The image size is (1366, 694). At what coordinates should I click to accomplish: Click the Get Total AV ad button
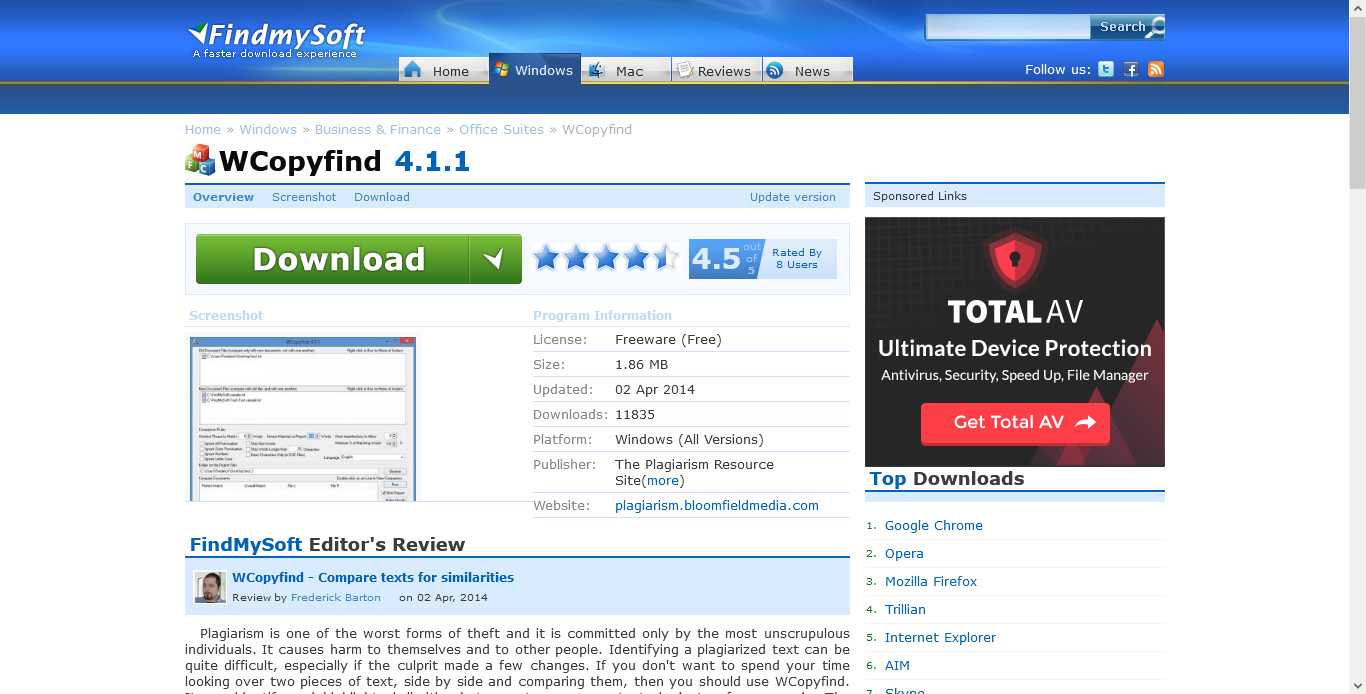pyautogui.click(x=1015, y=422)
